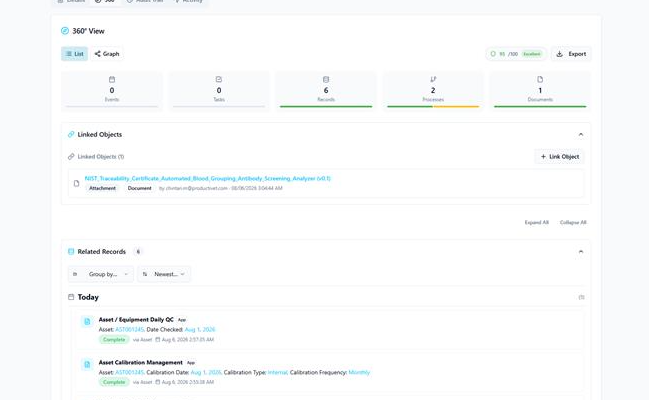Screen dimensions: 649x400
Task: Click the Today calendar icon
Action: coord(71,297)
